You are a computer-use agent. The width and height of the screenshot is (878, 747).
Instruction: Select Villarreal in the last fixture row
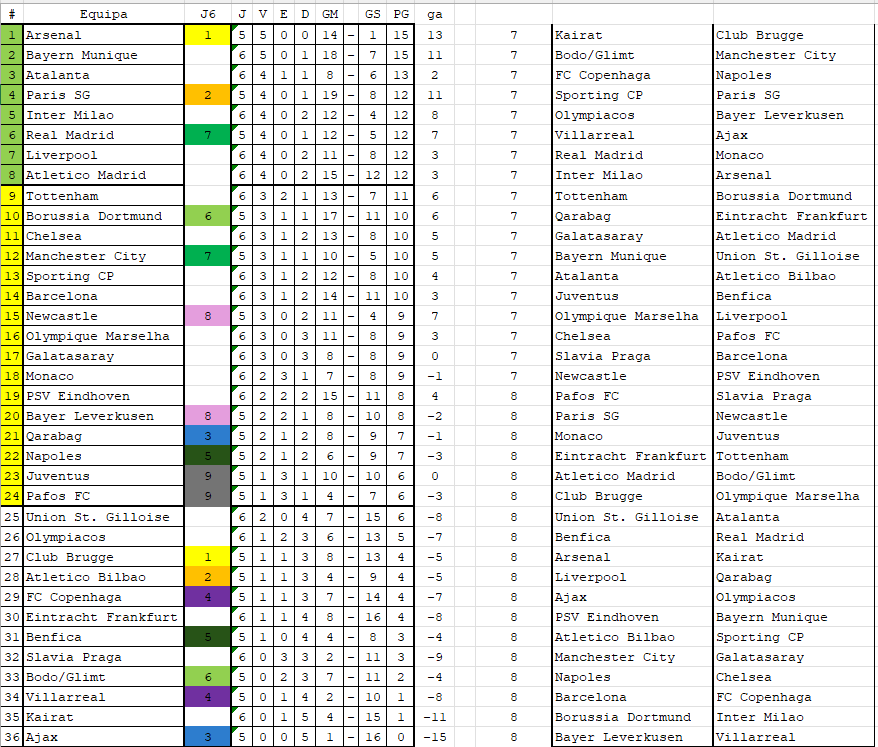pos(756,737)
